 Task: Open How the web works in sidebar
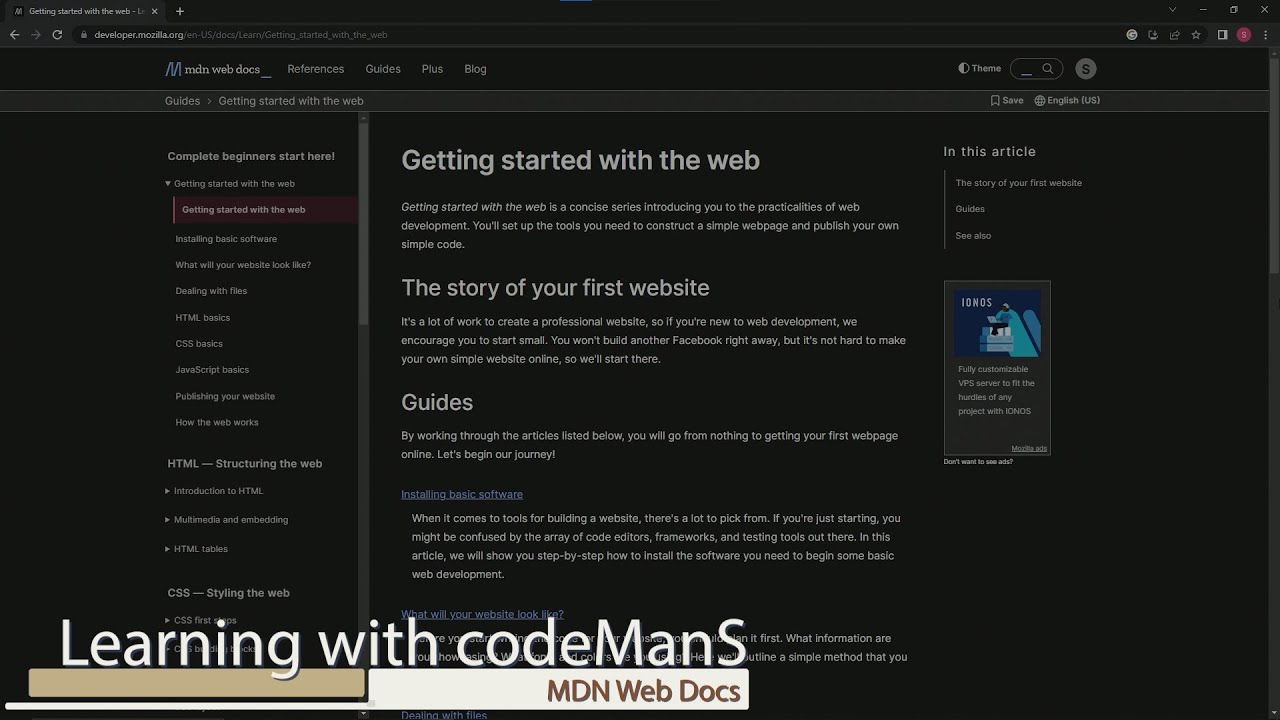point(217,422)
